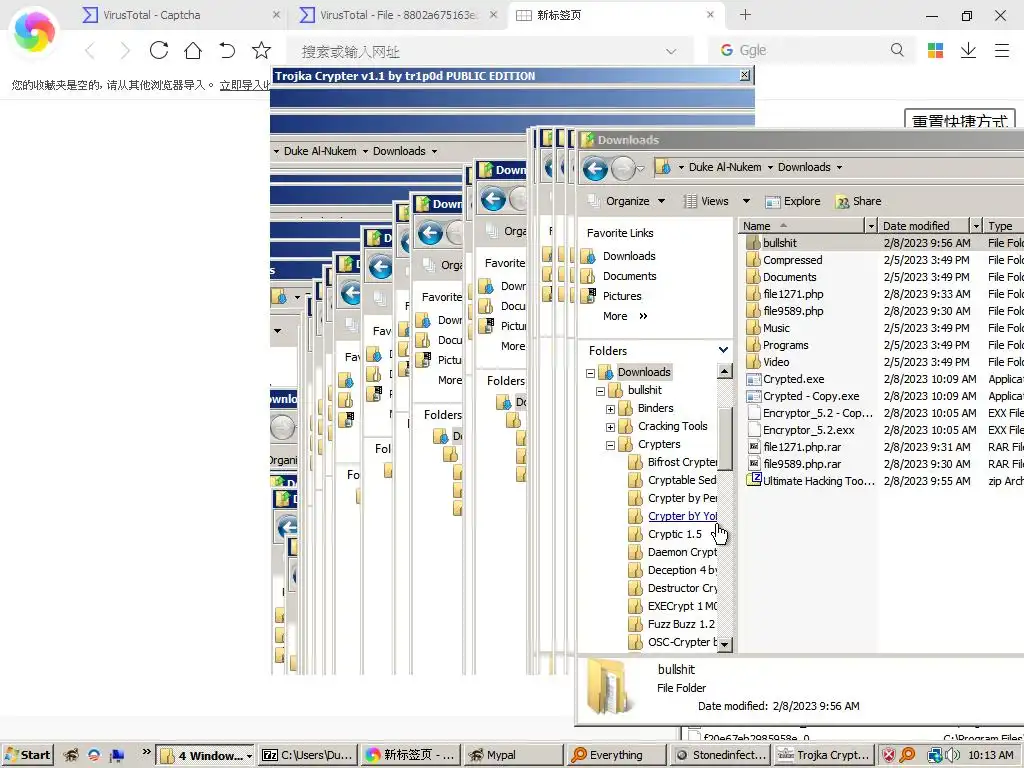
Task: Open the 4 Windows taskbar group
Action: (206, 755)
